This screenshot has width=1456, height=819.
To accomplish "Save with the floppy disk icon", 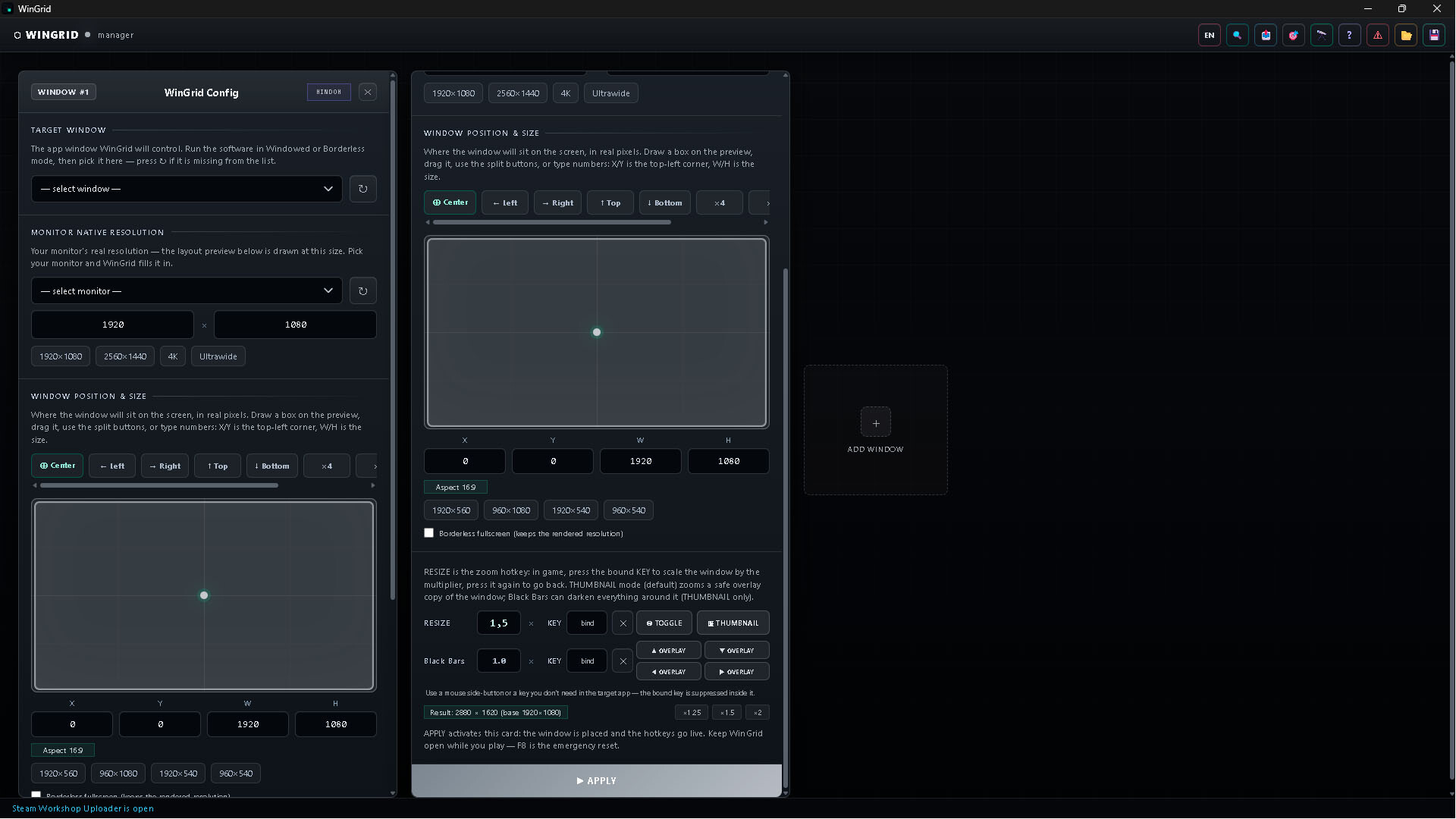I will coord(1433,35).
